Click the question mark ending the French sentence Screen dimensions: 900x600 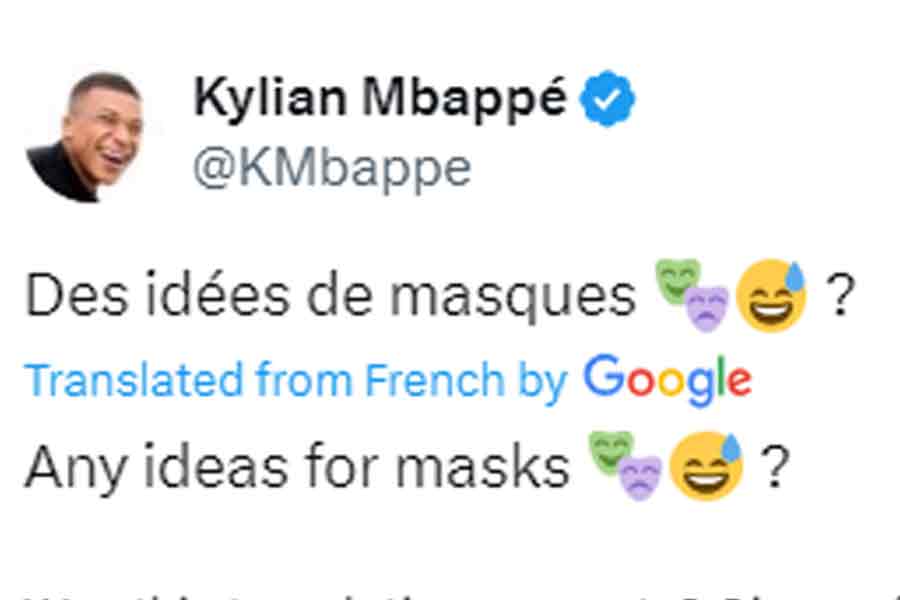(x=838, y=293)
